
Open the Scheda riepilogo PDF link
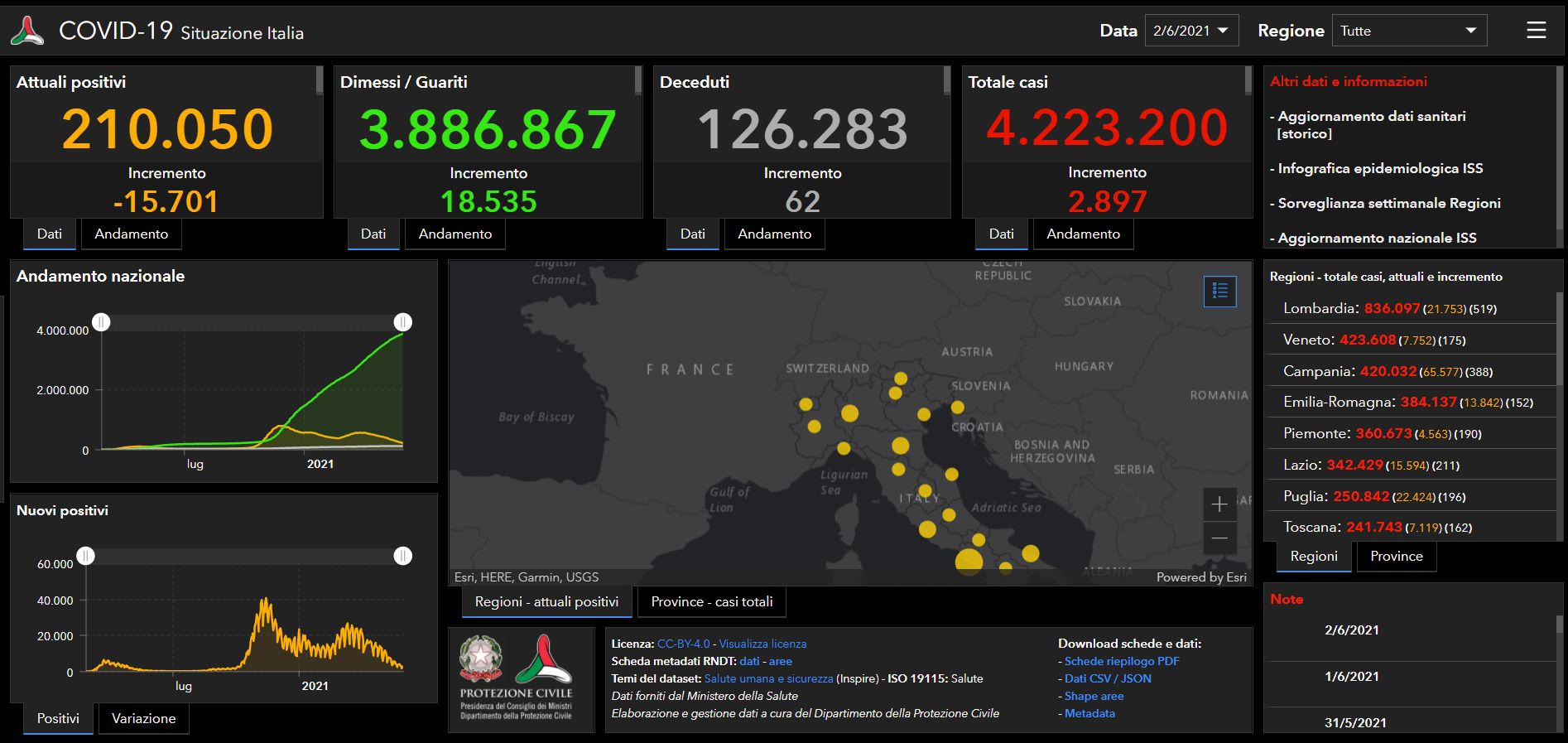1121,661
